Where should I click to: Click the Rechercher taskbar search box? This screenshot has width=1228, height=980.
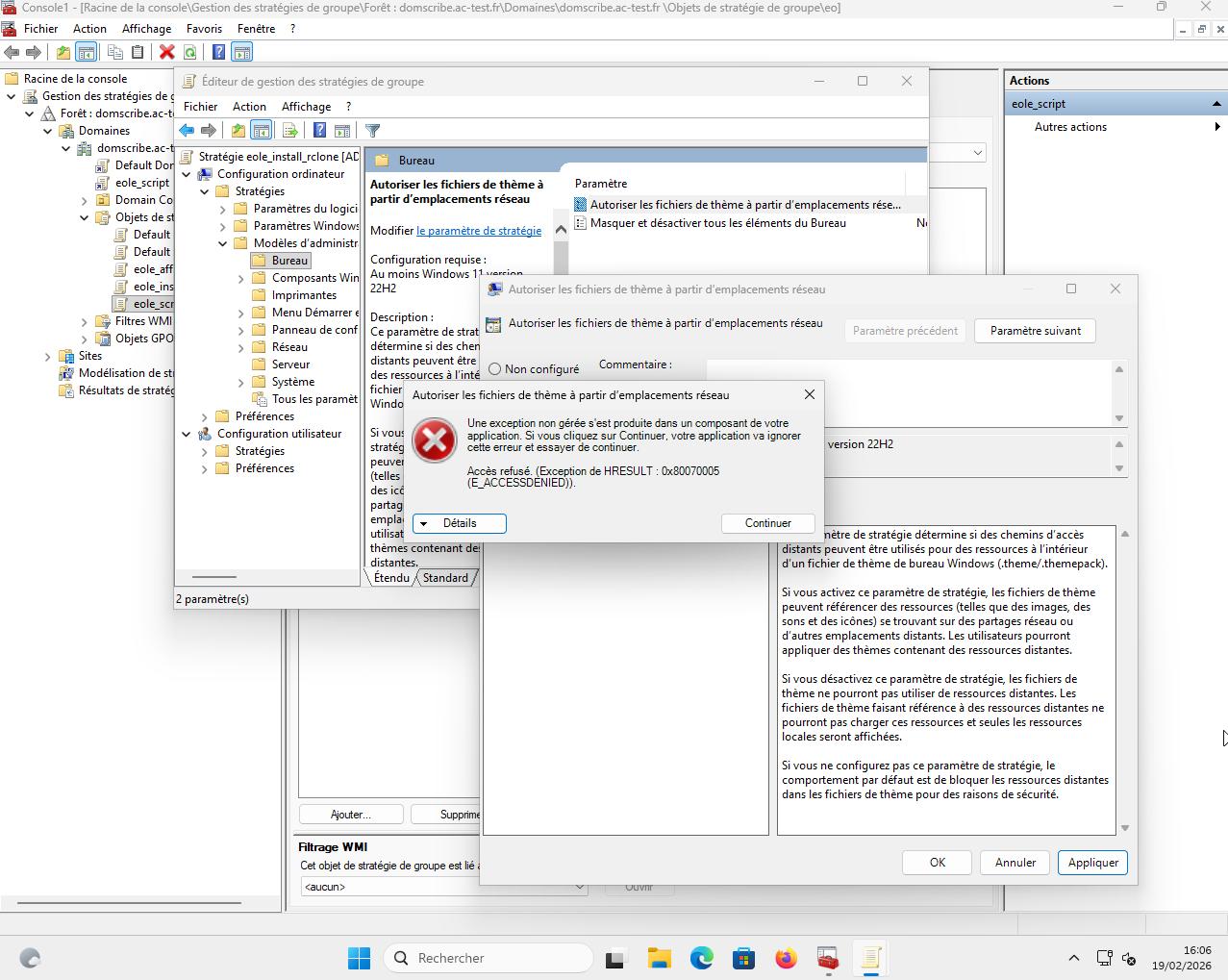click(x=489, y=958)
